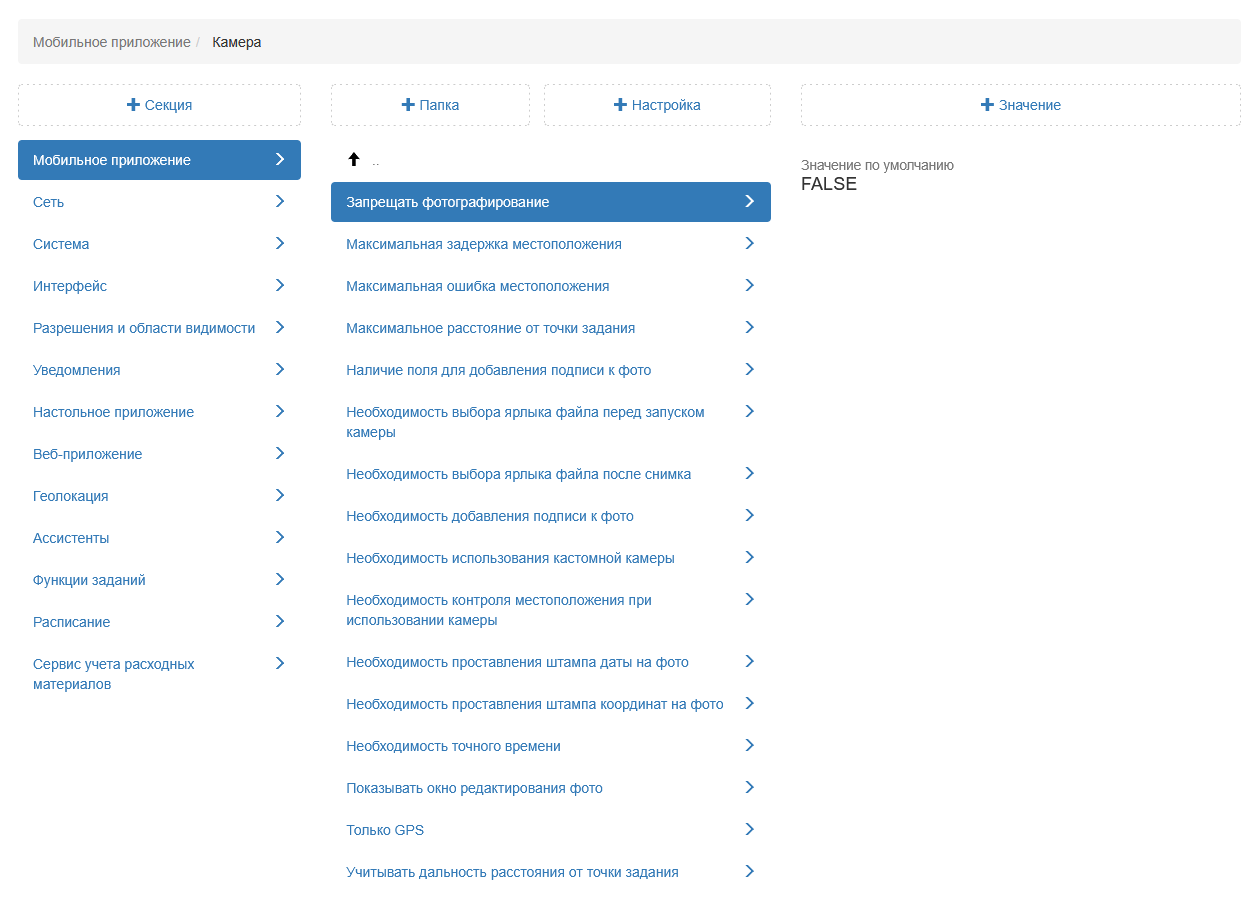Select the Интерфейс section
The height and width of the screenshot is (904, 1259).
click(x=70, y=286)
